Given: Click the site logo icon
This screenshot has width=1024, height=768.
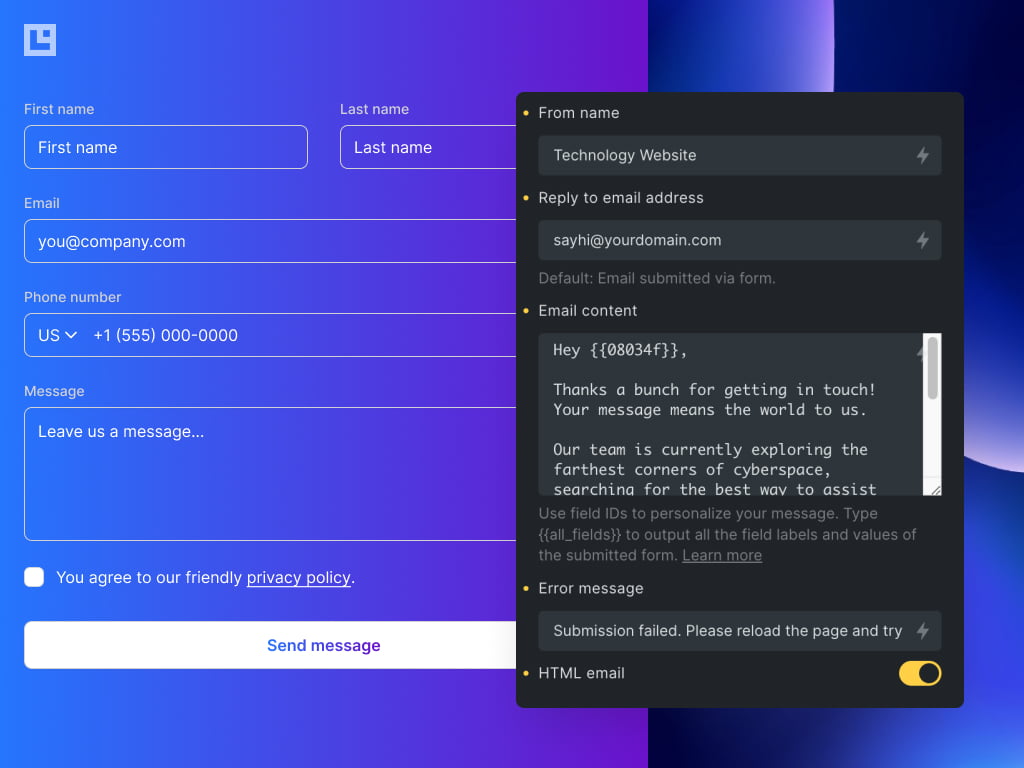Looking at the screenshot, I should (x=40, y=40).
